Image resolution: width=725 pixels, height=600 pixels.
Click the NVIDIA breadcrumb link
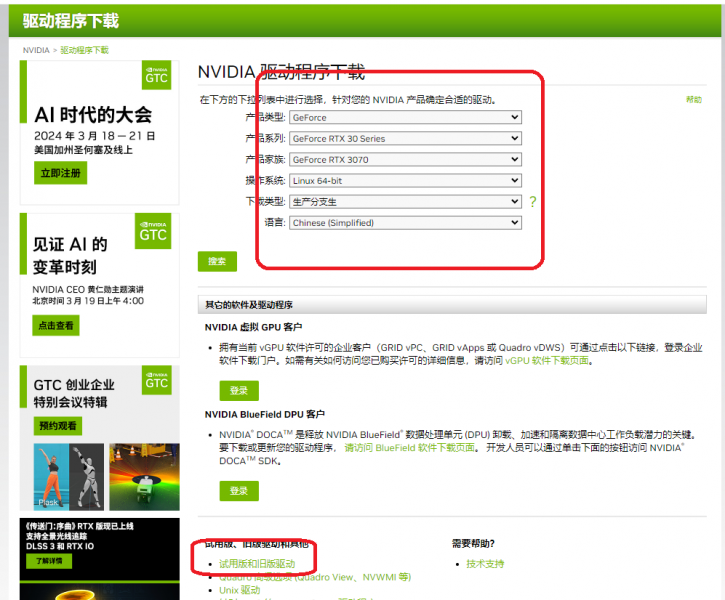(36, 50)
